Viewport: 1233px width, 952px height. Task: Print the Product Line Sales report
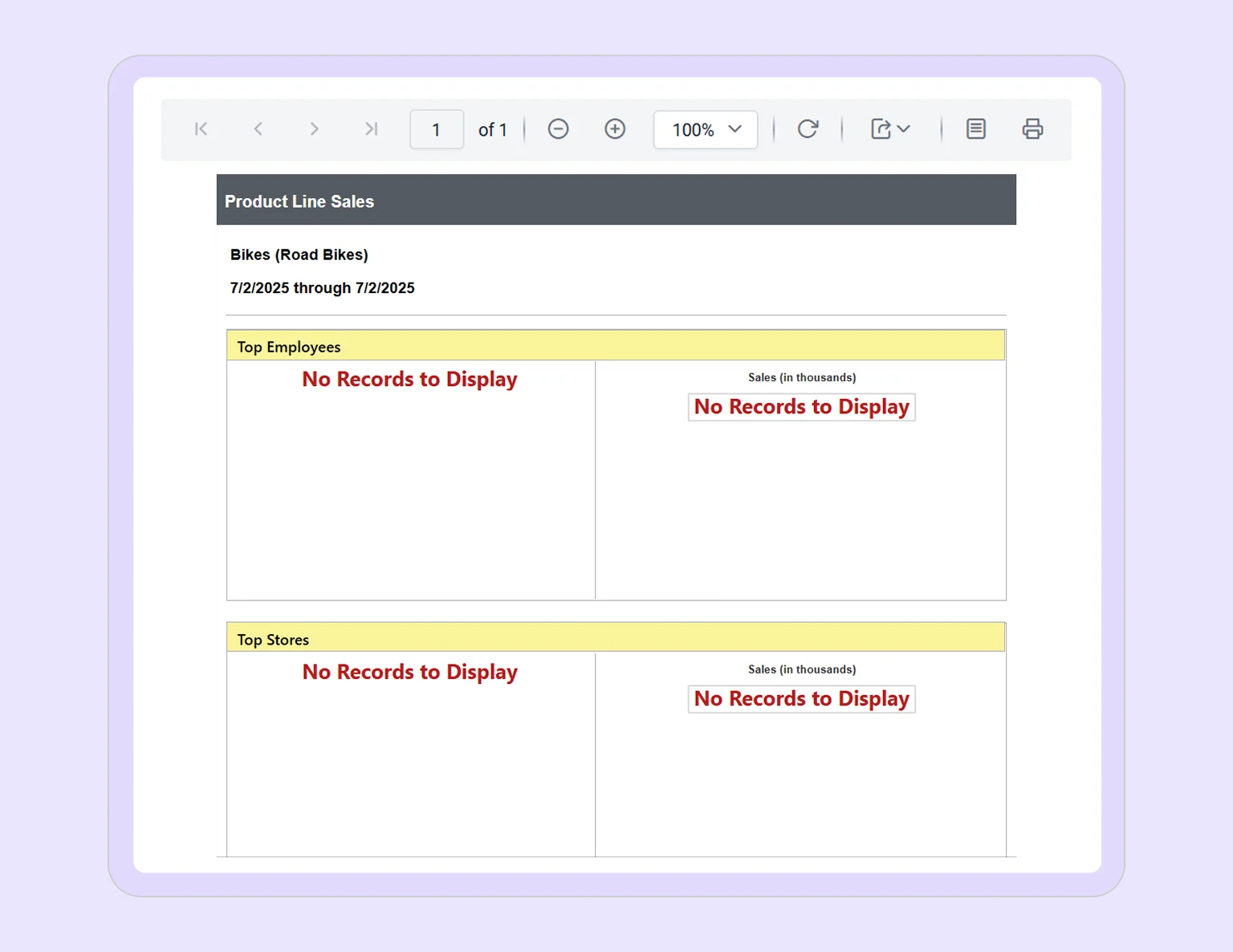(1032, 128)
